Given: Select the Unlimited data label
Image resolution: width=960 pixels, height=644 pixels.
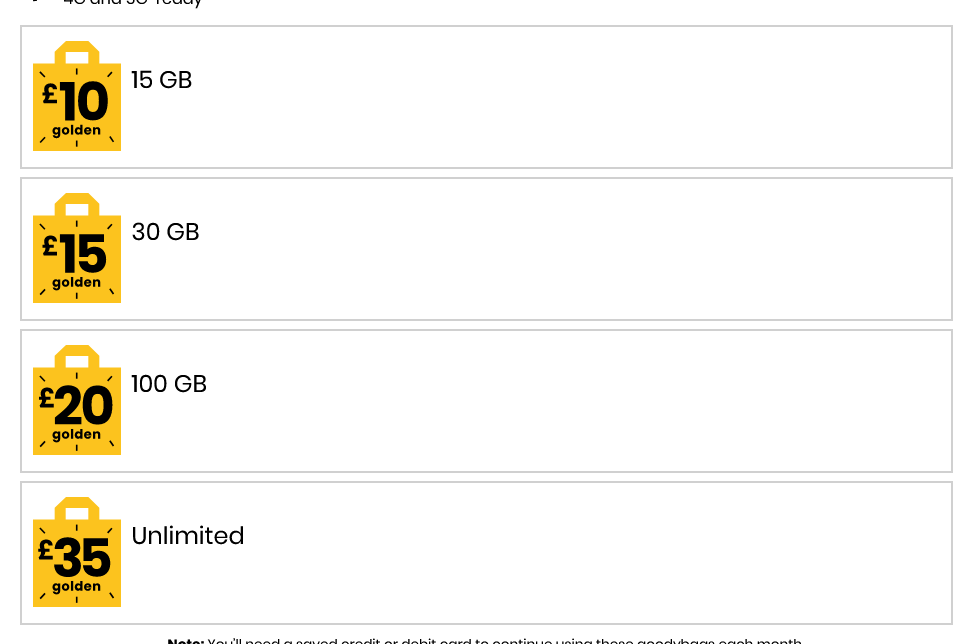Looking at the screenshot, I should (187, 536).
